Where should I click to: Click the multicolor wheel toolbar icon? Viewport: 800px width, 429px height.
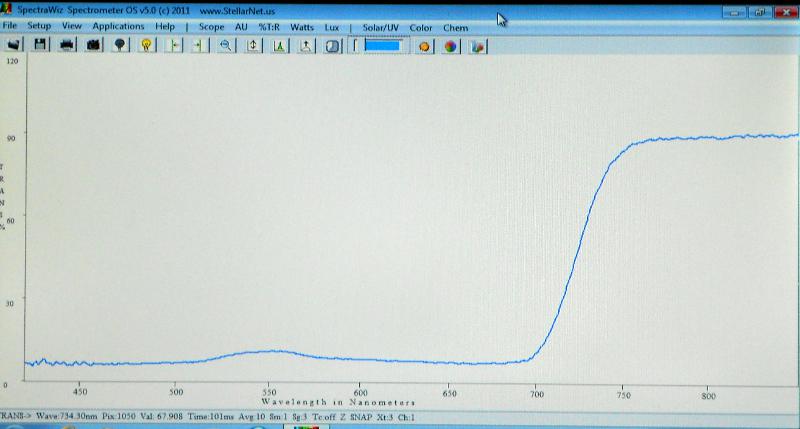point(451,45)
